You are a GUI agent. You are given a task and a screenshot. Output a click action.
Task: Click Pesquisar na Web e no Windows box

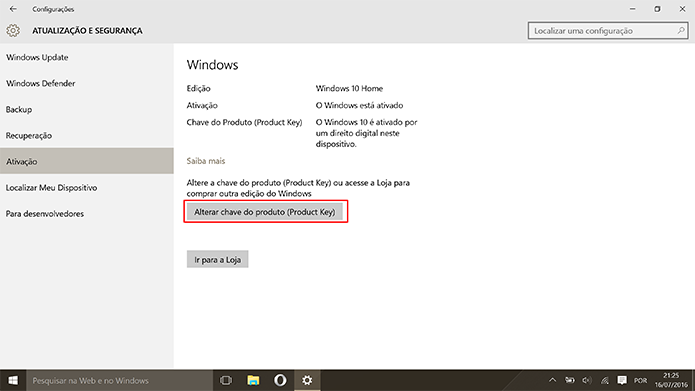tap(120, 380)
